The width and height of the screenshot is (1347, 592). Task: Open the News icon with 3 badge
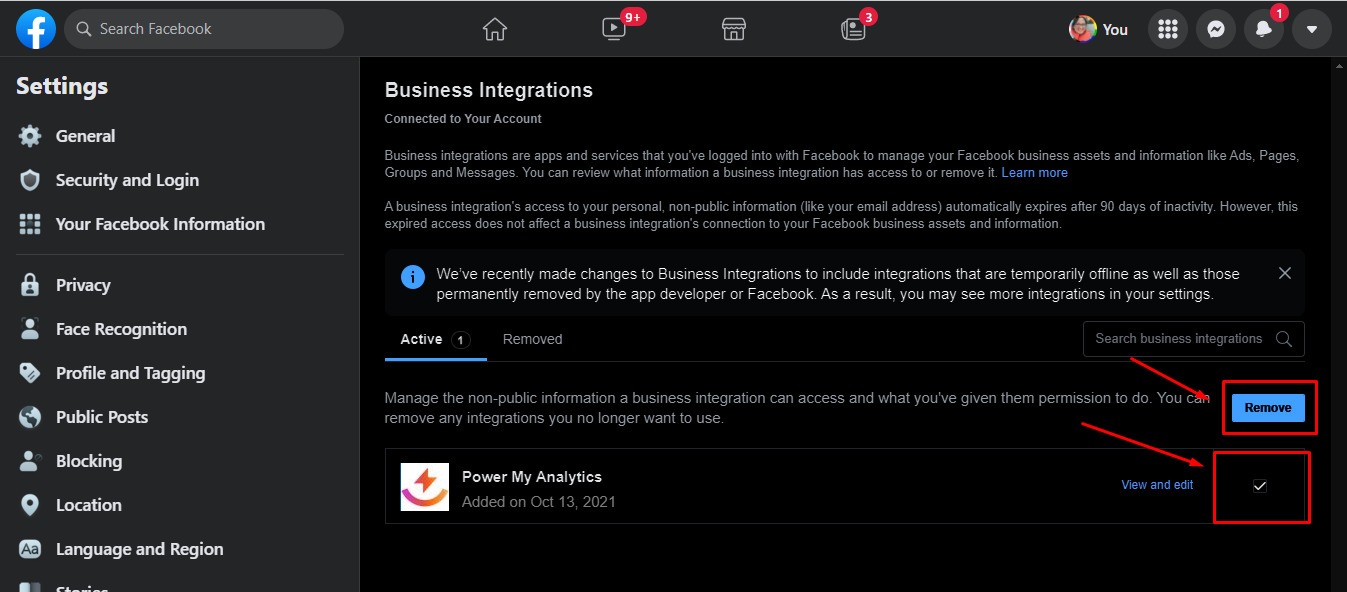tap(853, 29)
